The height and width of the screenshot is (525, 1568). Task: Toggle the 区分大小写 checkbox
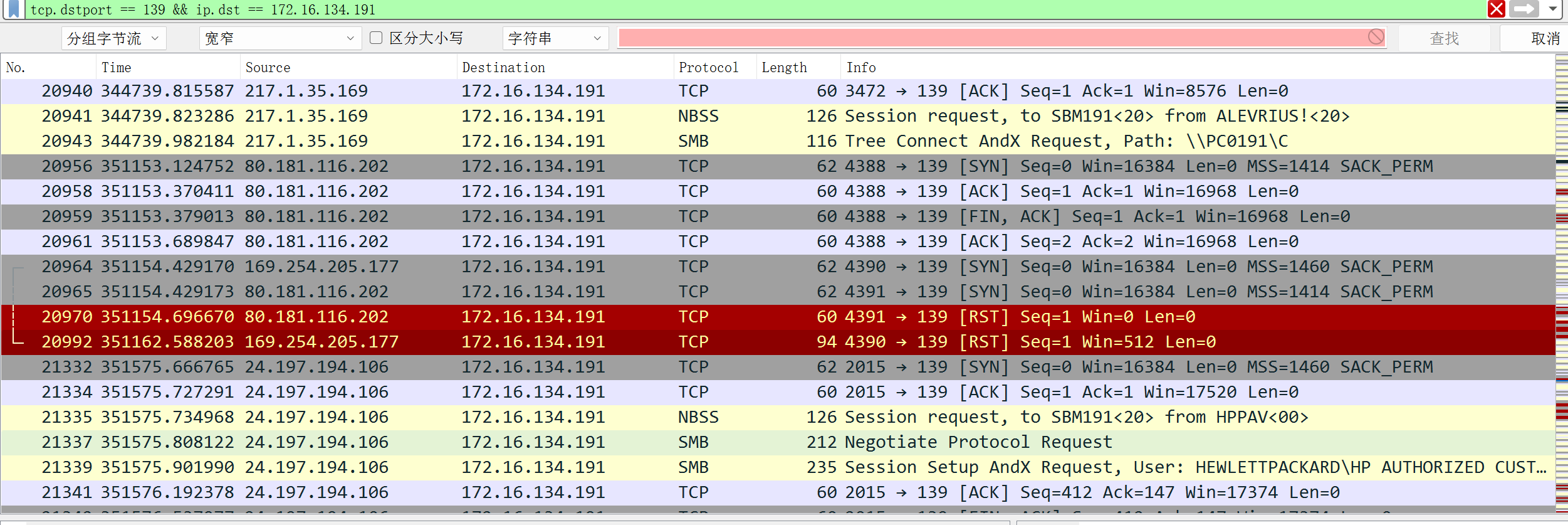(376, 38)
